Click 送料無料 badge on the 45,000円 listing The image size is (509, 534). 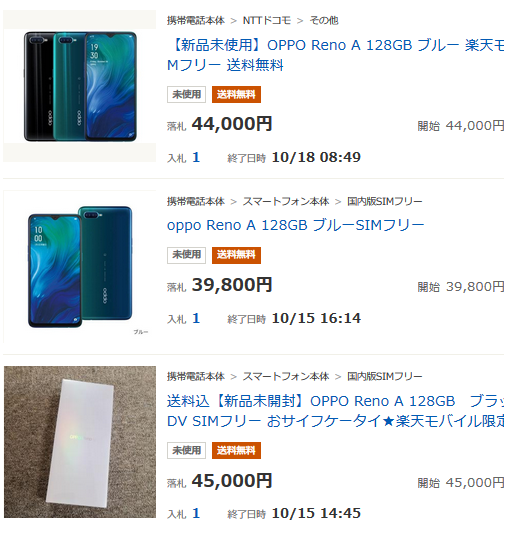click(236, 450)
